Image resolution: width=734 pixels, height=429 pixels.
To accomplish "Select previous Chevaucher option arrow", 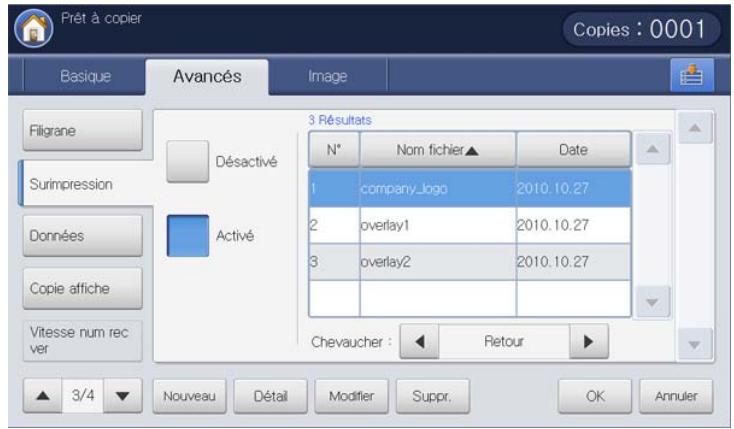I will [x=419, y=341].
